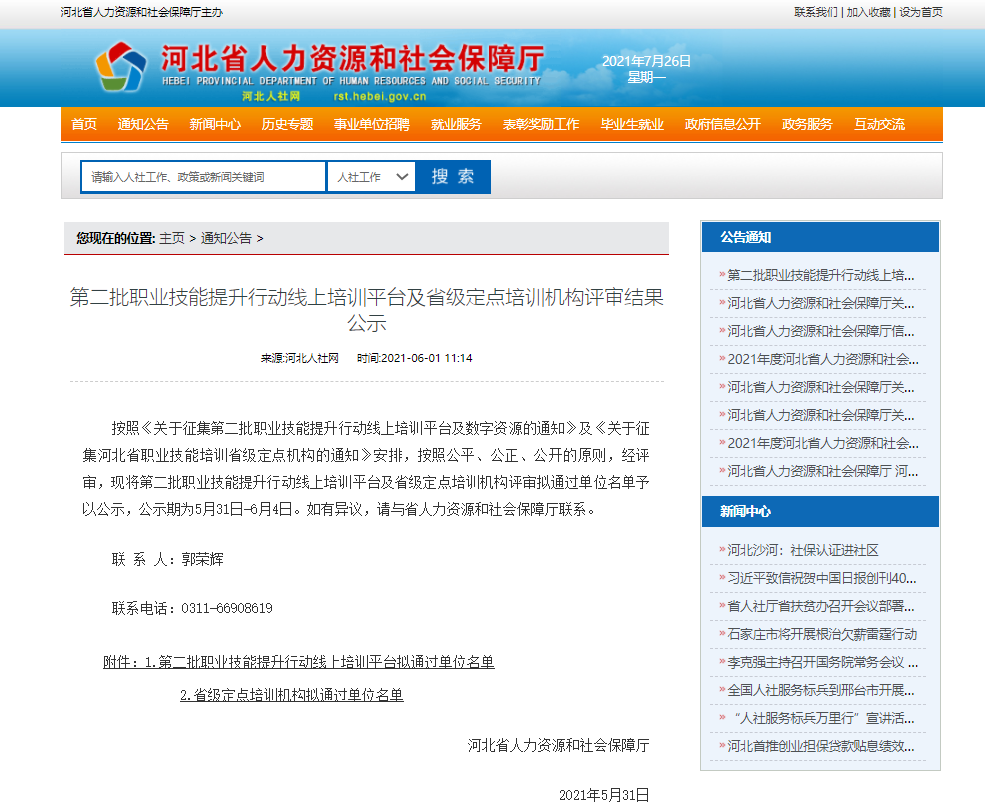Viewport: 985px width, 809px height.
Task: Select 政府信息公开 in the navigation bar
Action: coord(722,124)
